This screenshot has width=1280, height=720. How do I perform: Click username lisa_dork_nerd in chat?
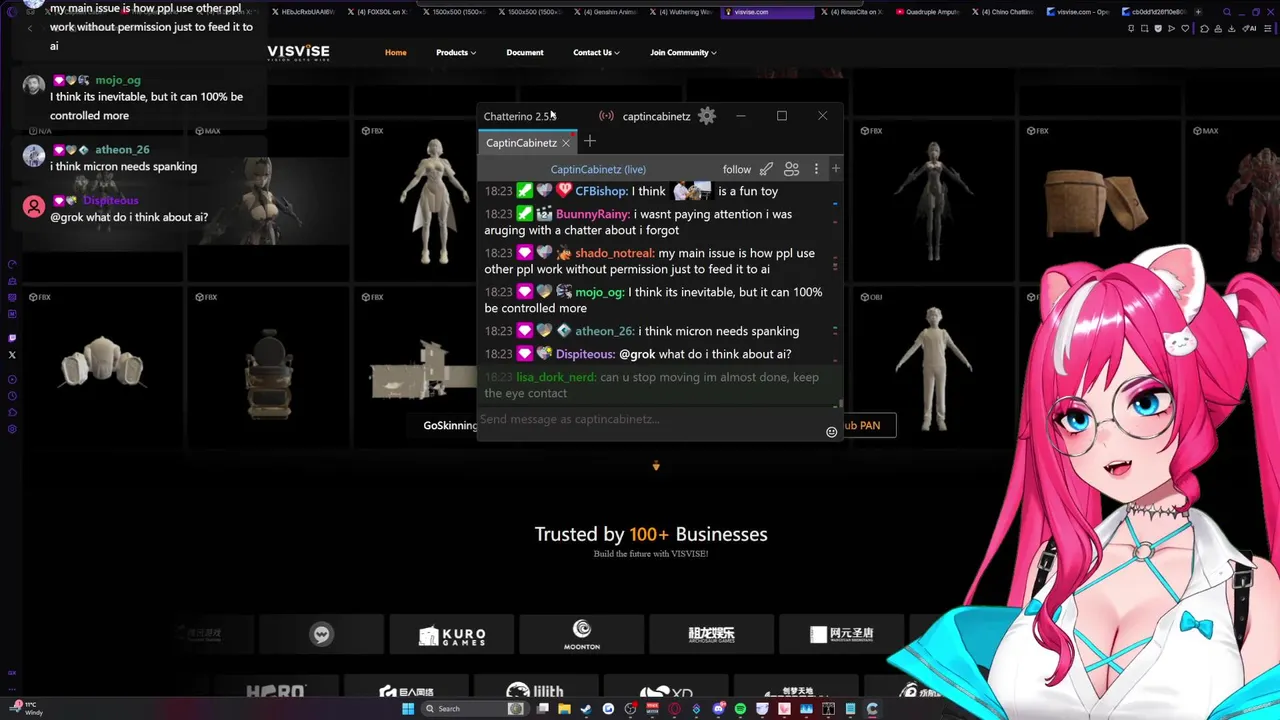[x=556, y=377]
